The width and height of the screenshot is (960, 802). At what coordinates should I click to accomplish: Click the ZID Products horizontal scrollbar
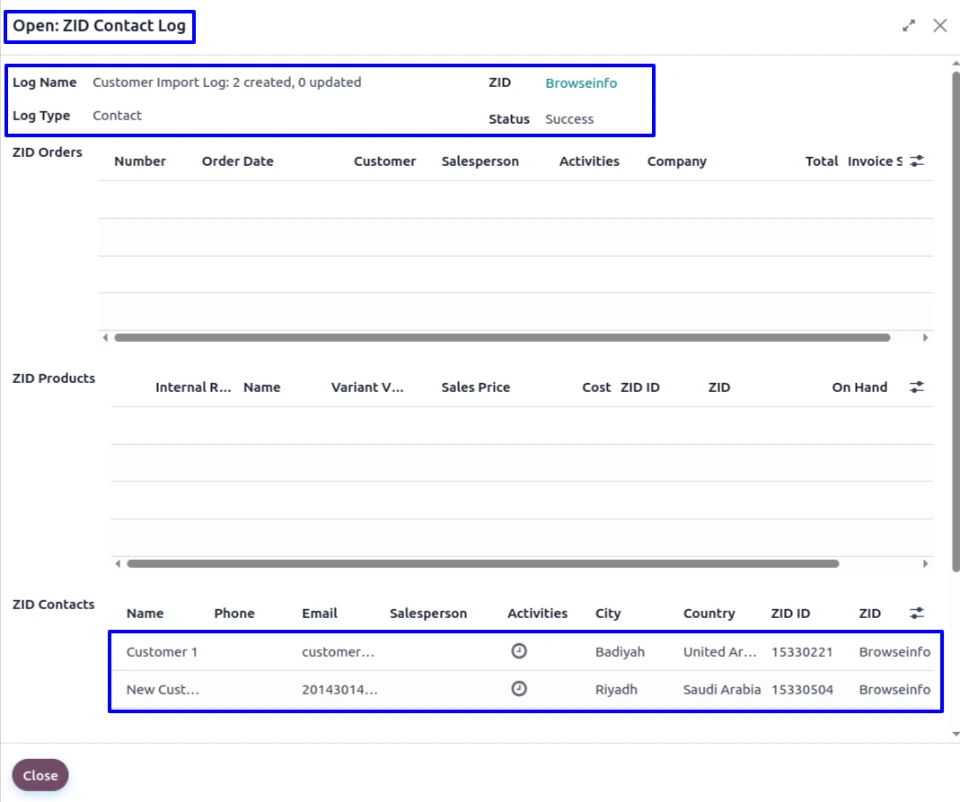pyautogui.click(x=482, y=564)
